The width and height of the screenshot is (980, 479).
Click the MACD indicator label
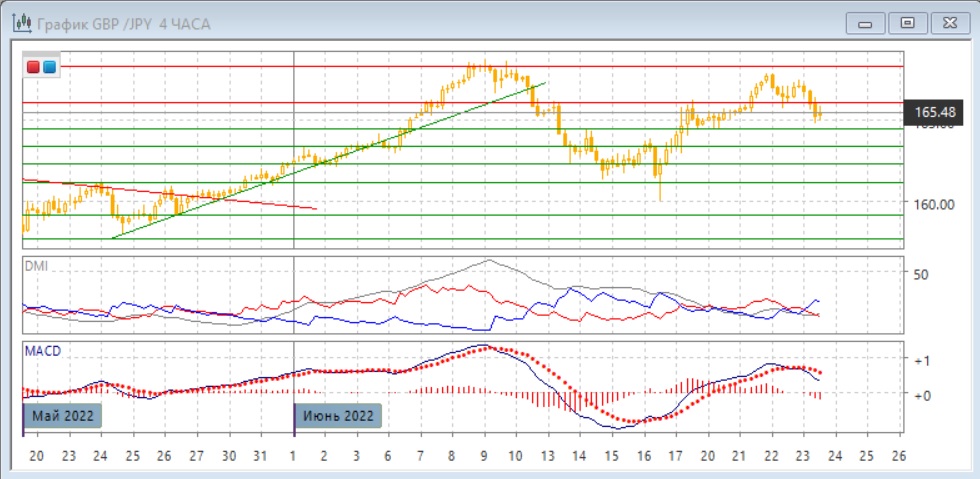pyautogui.click(x=41, y=351)
